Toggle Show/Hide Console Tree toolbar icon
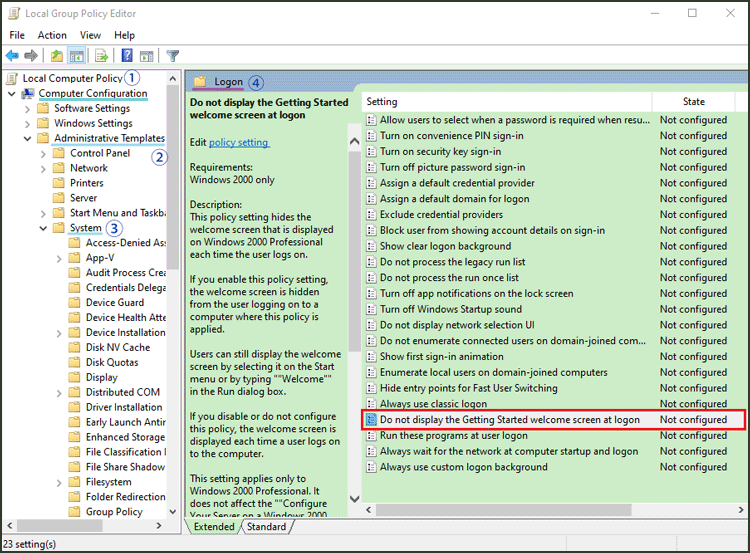Viewport: 750px width, 553px height. pyautogui.click(x=77, y=56)
